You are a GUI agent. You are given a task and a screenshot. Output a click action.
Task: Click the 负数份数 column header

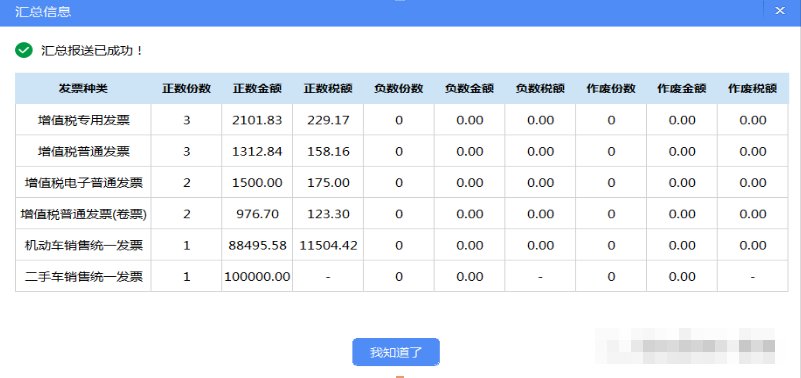(398, 88)
